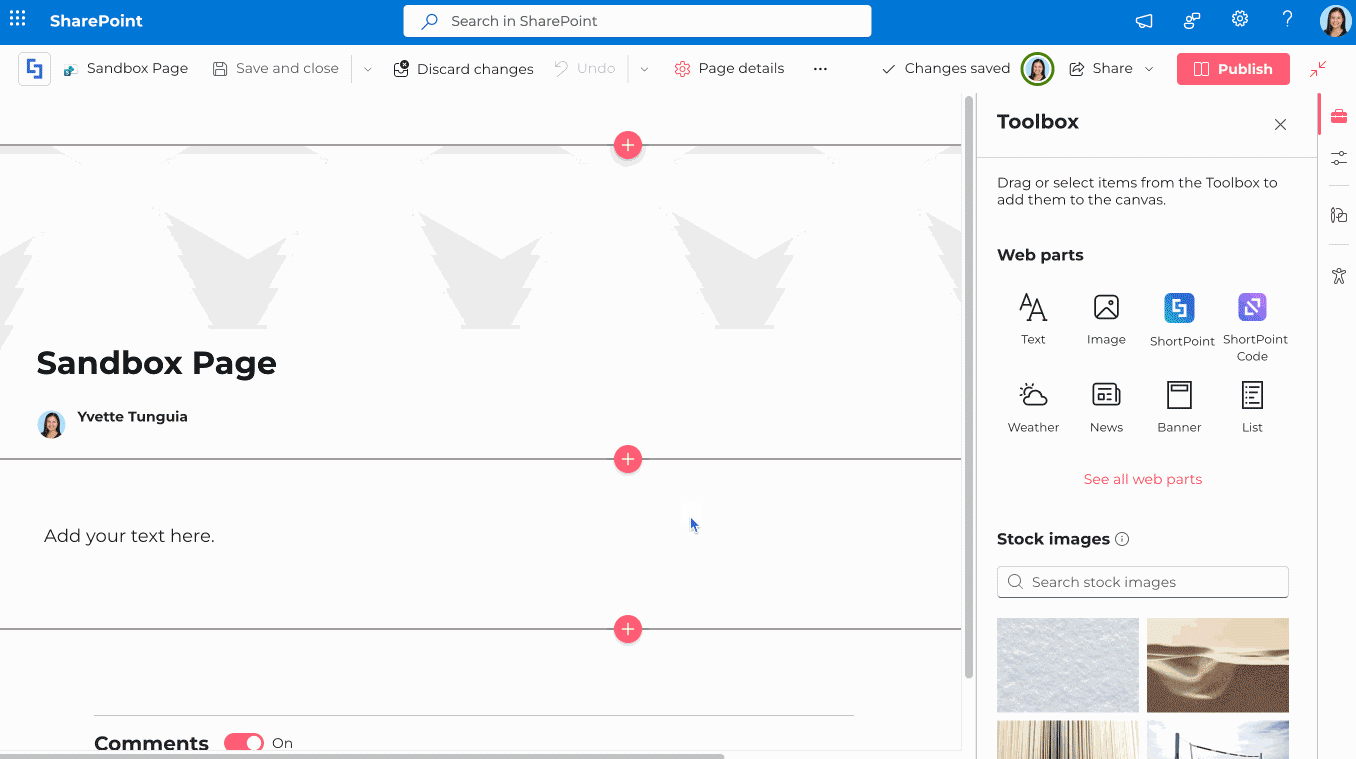Select the Toolbox briefcase icon in sidebar
Viewport: 1356px width, 759px height.
click(1339, 117)
